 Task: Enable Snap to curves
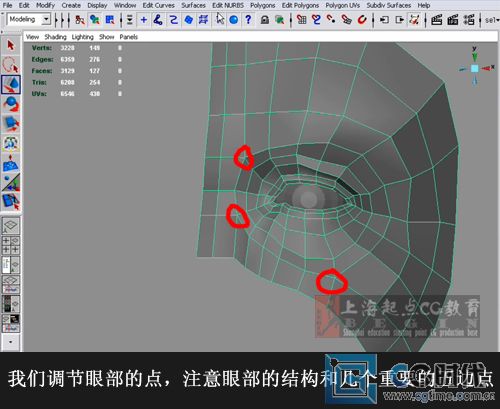point(316,20)
